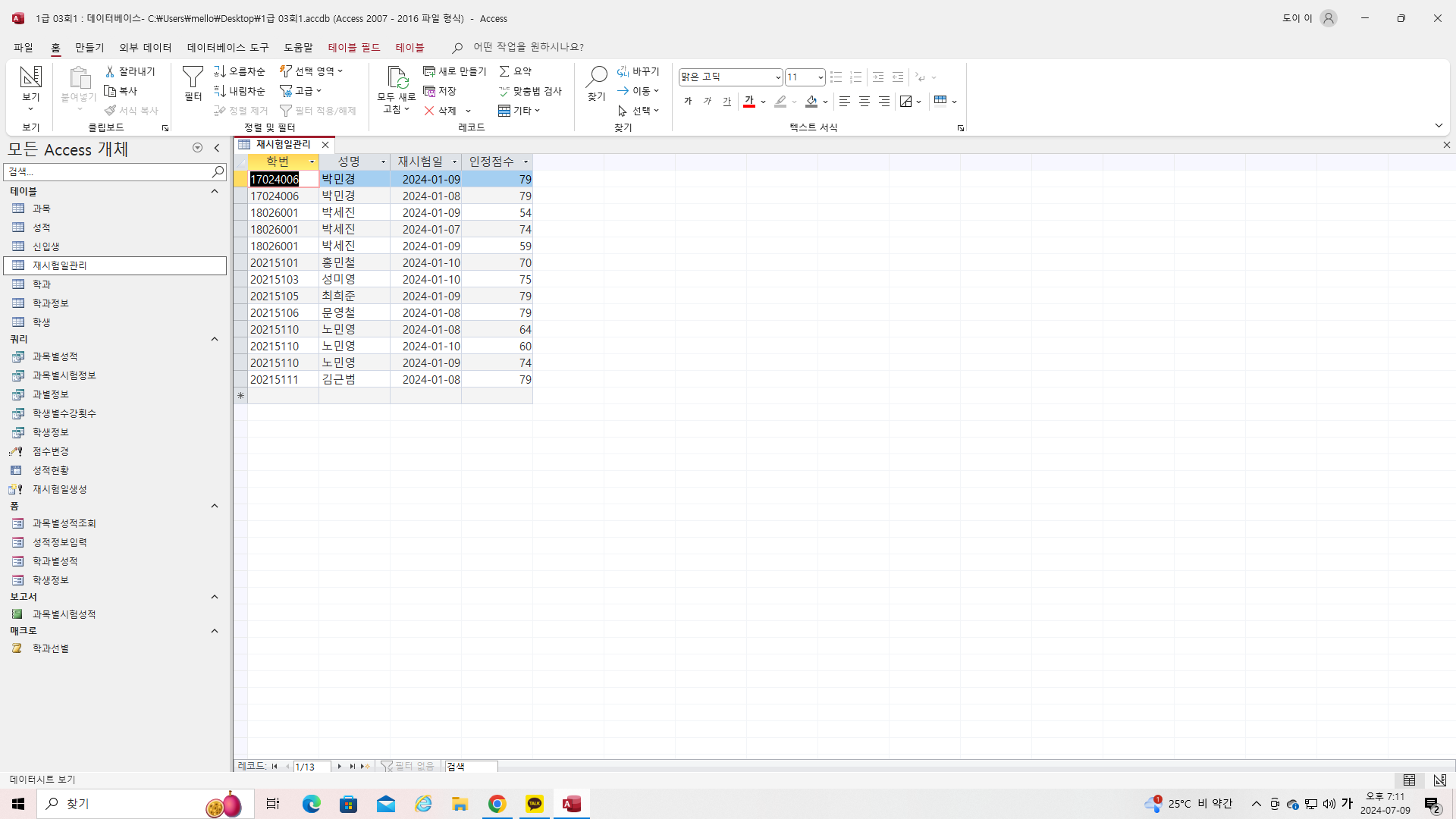Image resolution: width=1456 pixels, height=819 pixels.
Task: Toggle bold text formatting
Action: coord(688,101)
